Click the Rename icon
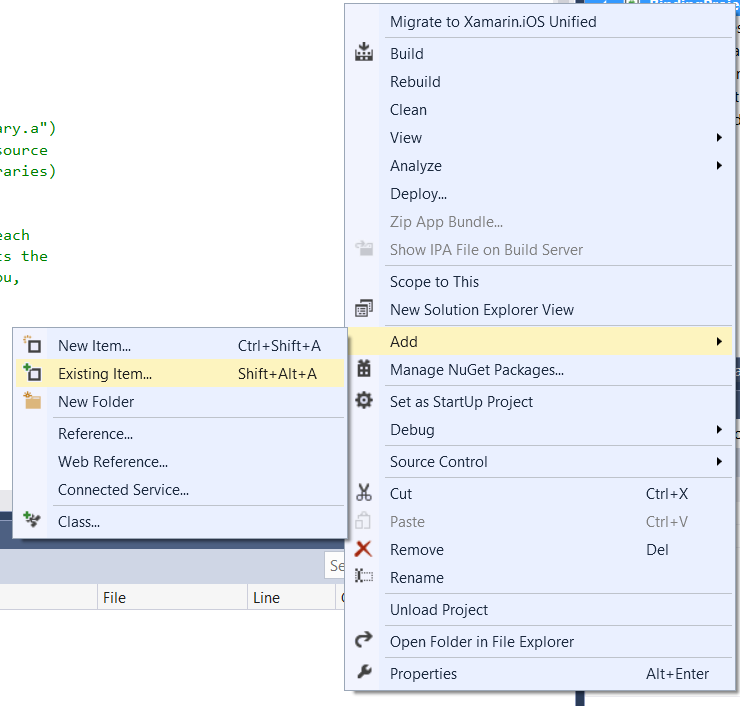The width and height of the screenshot is (740, 706). click(363, 576)
